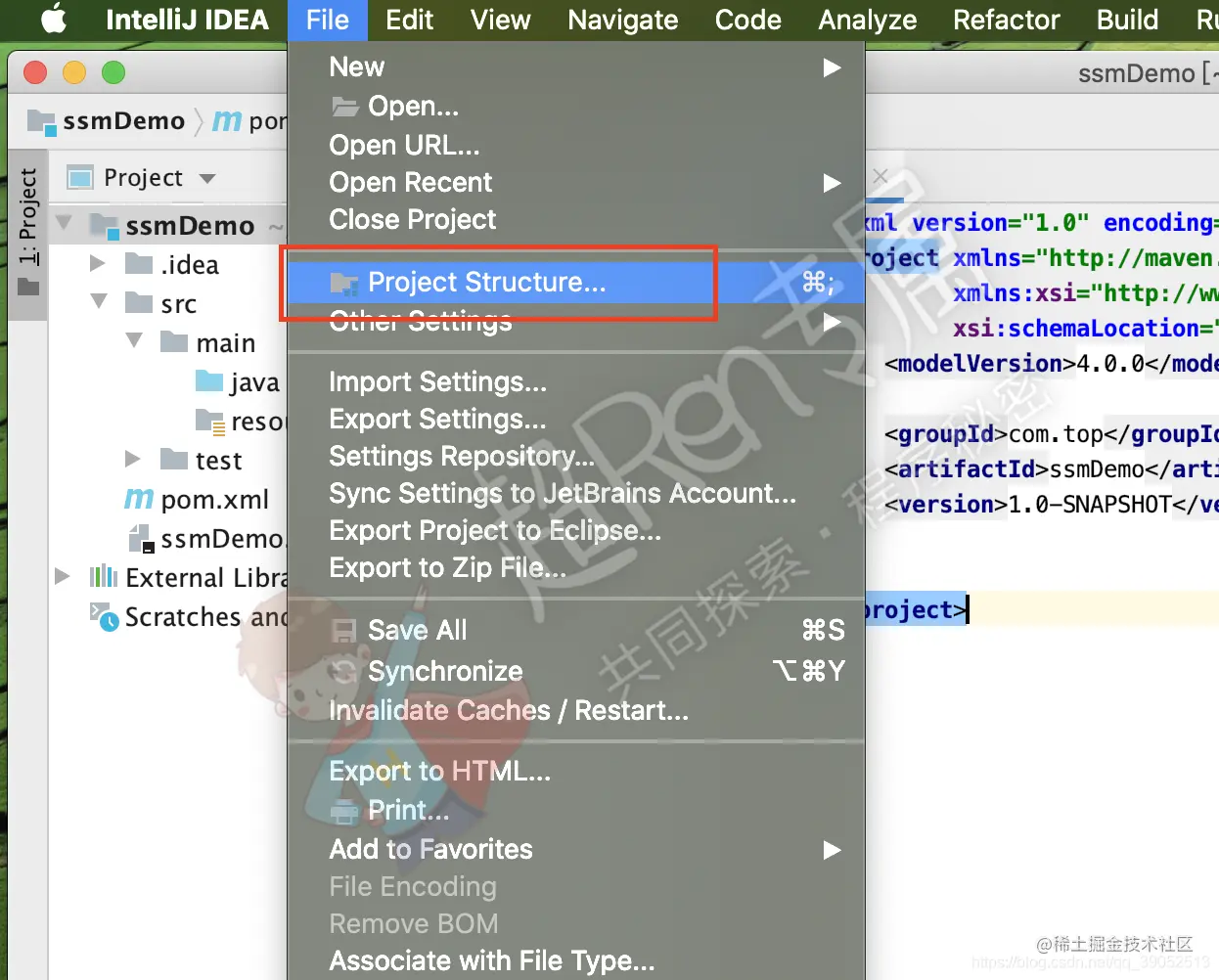The width and height of the screenshot is (1219, 980).
Task: Open the Navigate menu
Action: pyautogui.click(x=622, y=20)
